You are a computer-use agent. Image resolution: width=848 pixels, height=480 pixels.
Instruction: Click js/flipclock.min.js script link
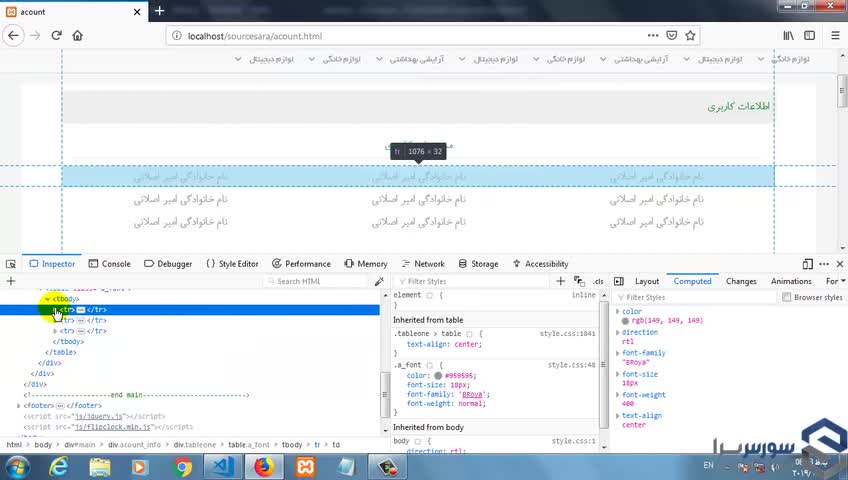112,427
